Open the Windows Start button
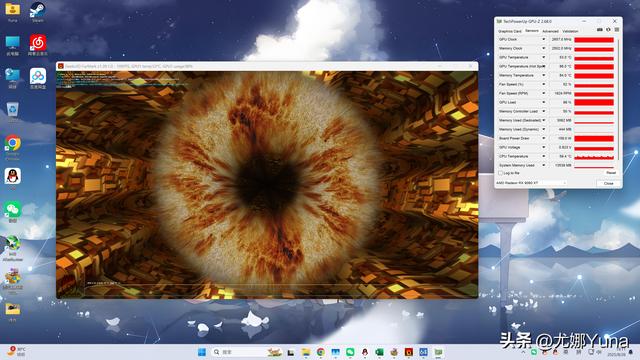The width and height of the screenshot is (640, 360). [202, 352]
